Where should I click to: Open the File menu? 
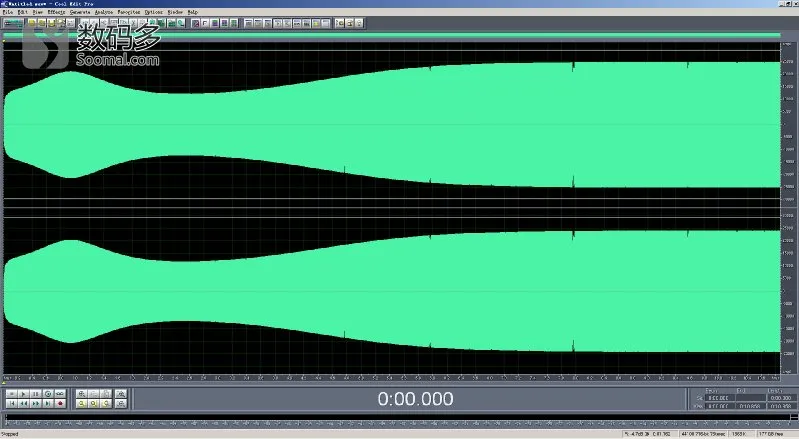coord(8,12)
